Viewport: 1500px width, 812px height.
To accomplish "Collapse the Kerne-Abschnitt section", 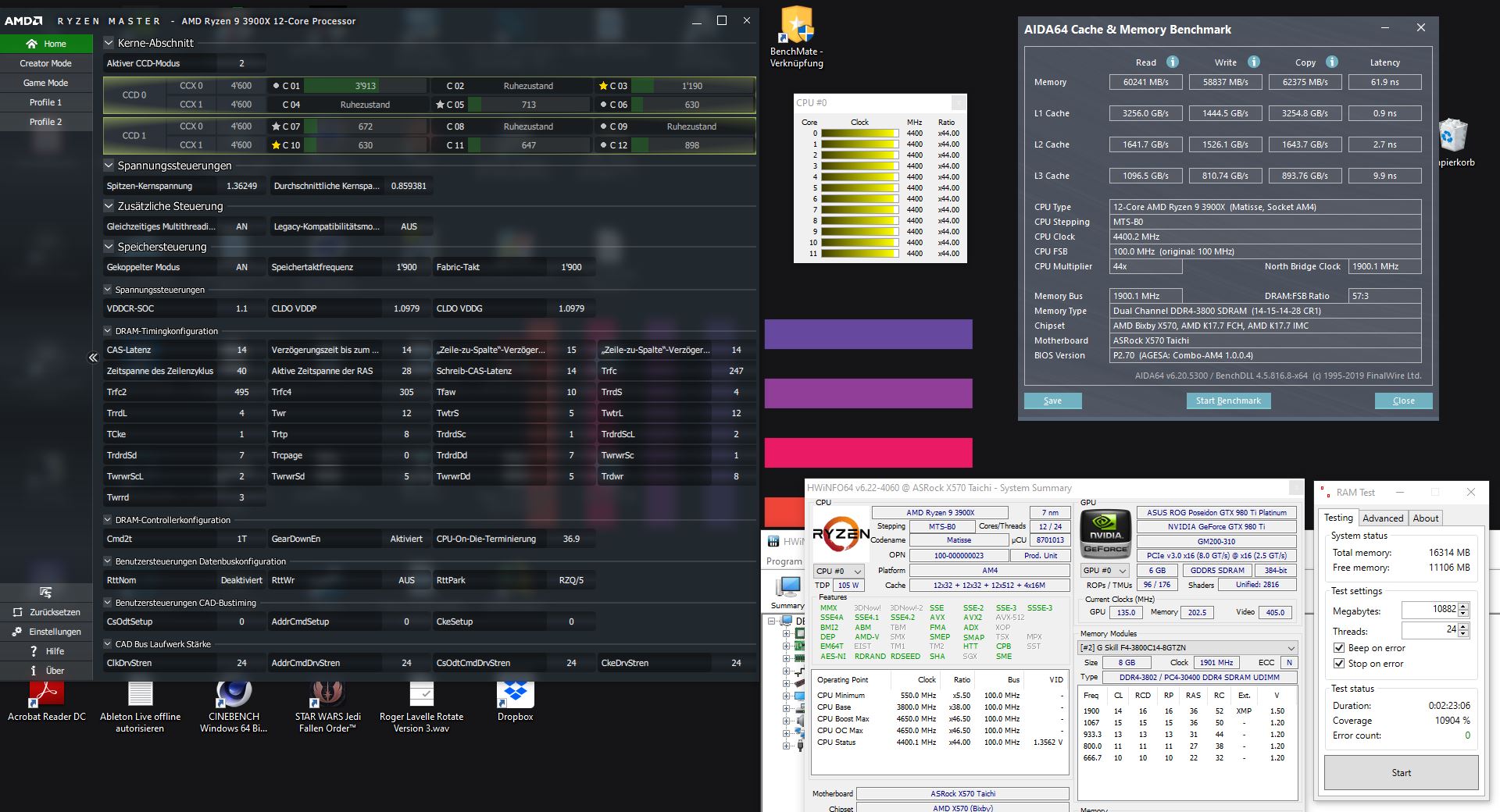I will point(109,44).
